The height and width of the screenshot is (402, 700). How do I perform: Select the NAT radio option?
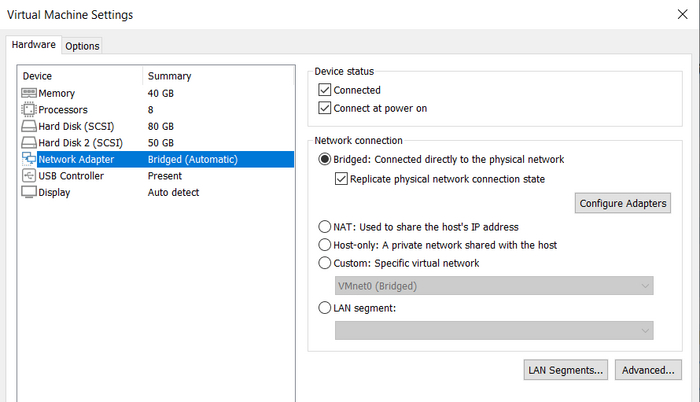[x=324, y=227]
